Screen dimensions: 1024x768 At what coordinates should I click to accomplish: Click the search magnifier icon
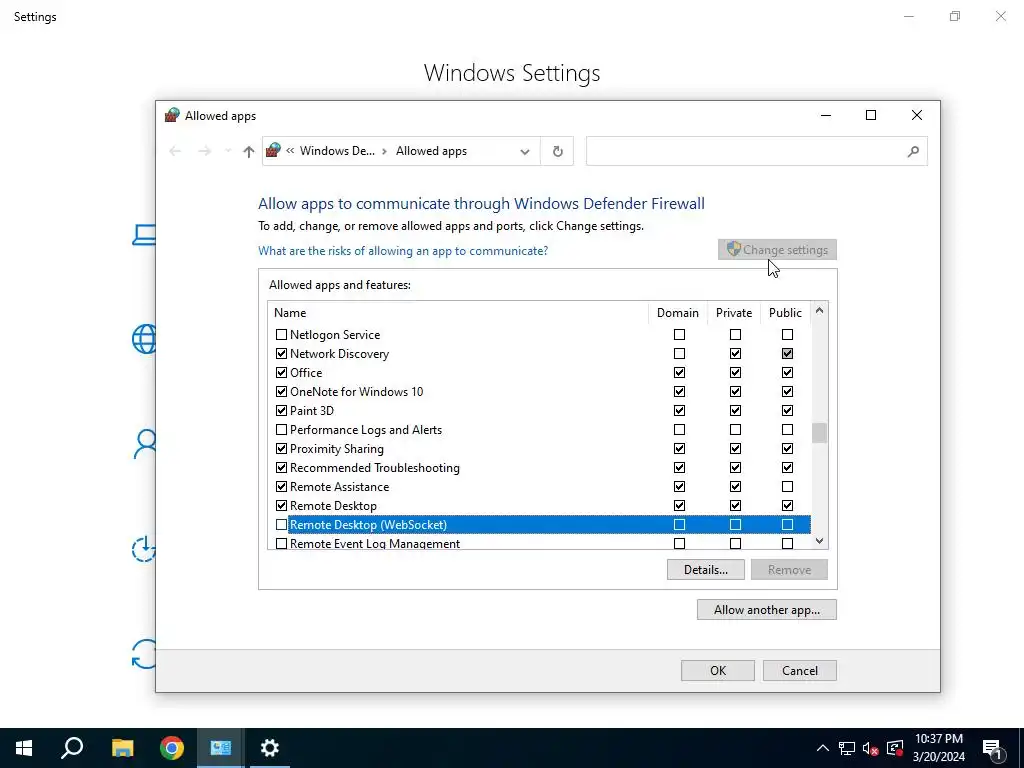point(913,152)
